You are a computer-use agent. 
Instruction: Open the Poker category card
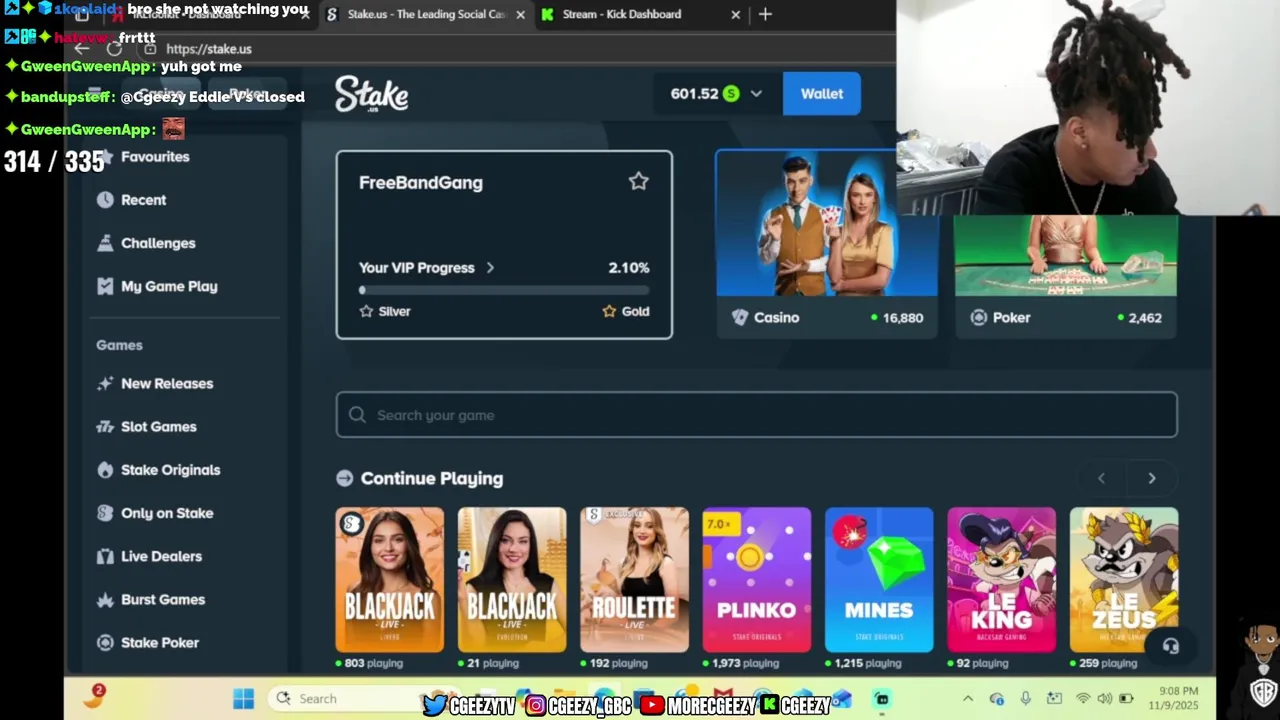point(1066,277)
